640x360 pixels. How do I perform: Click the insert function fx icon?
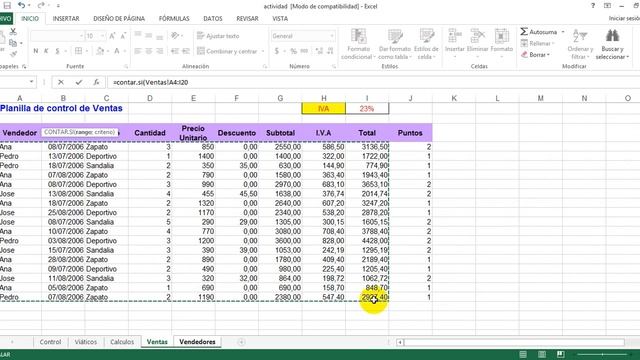pos(96,82)
